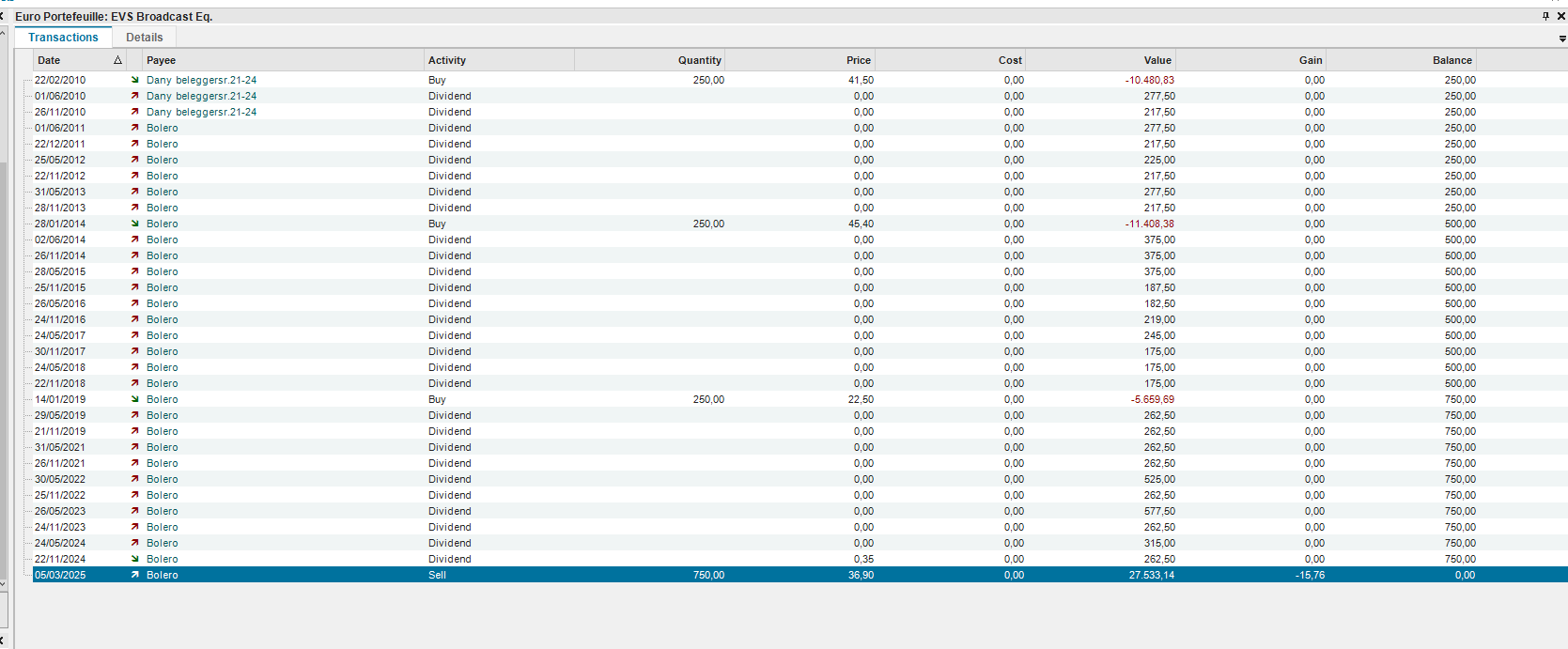The height and width of the screenshot is (649, 1568).
Task: Click the arrow icon on 26/05/2023 row
Action: point(135,511)
